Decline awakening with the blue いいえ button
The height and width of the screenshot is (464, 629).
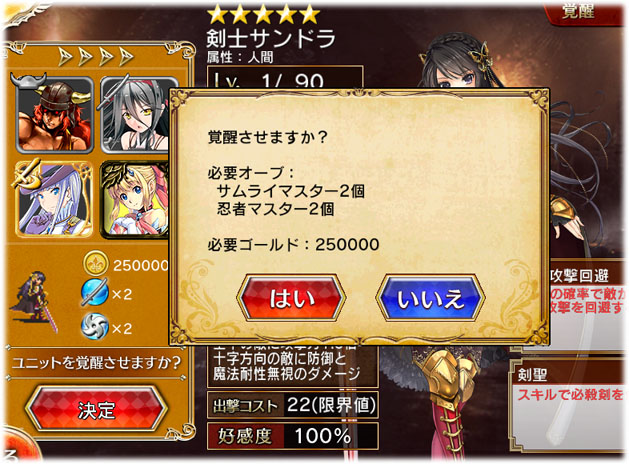click(430, 298)
